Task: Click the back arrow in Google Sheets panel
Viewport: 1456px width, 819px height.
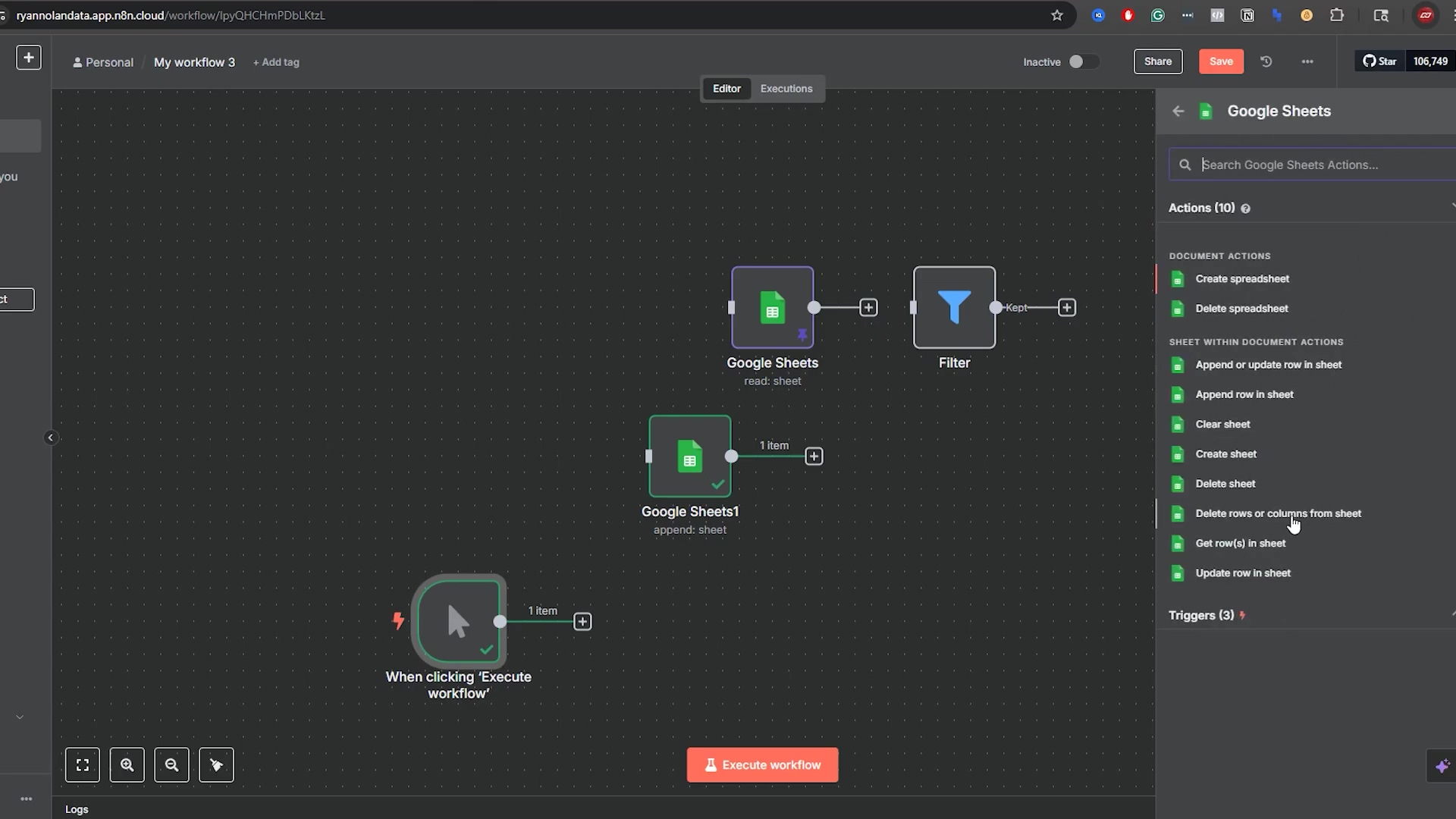Action: [1178, 111]
